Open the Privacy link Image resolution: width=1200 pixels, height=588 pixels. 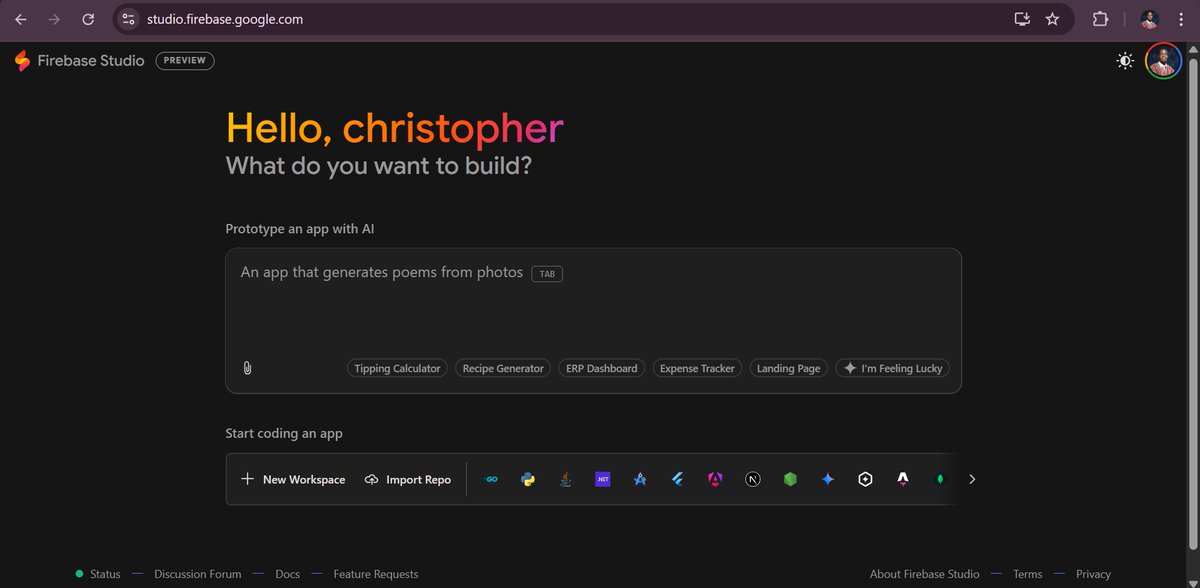1093,574
